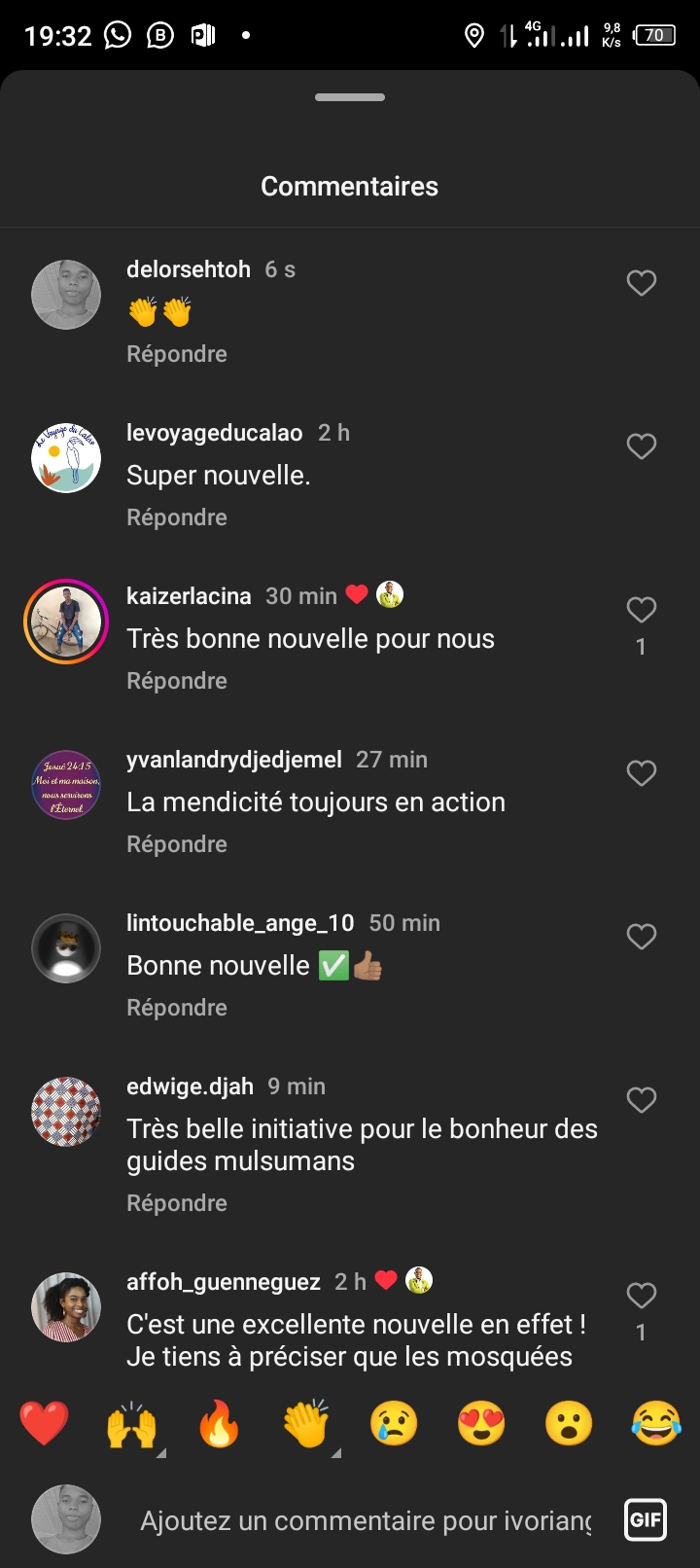
Task: Select the heart-eyes emoji
Action: click(x=481, y=1424)
